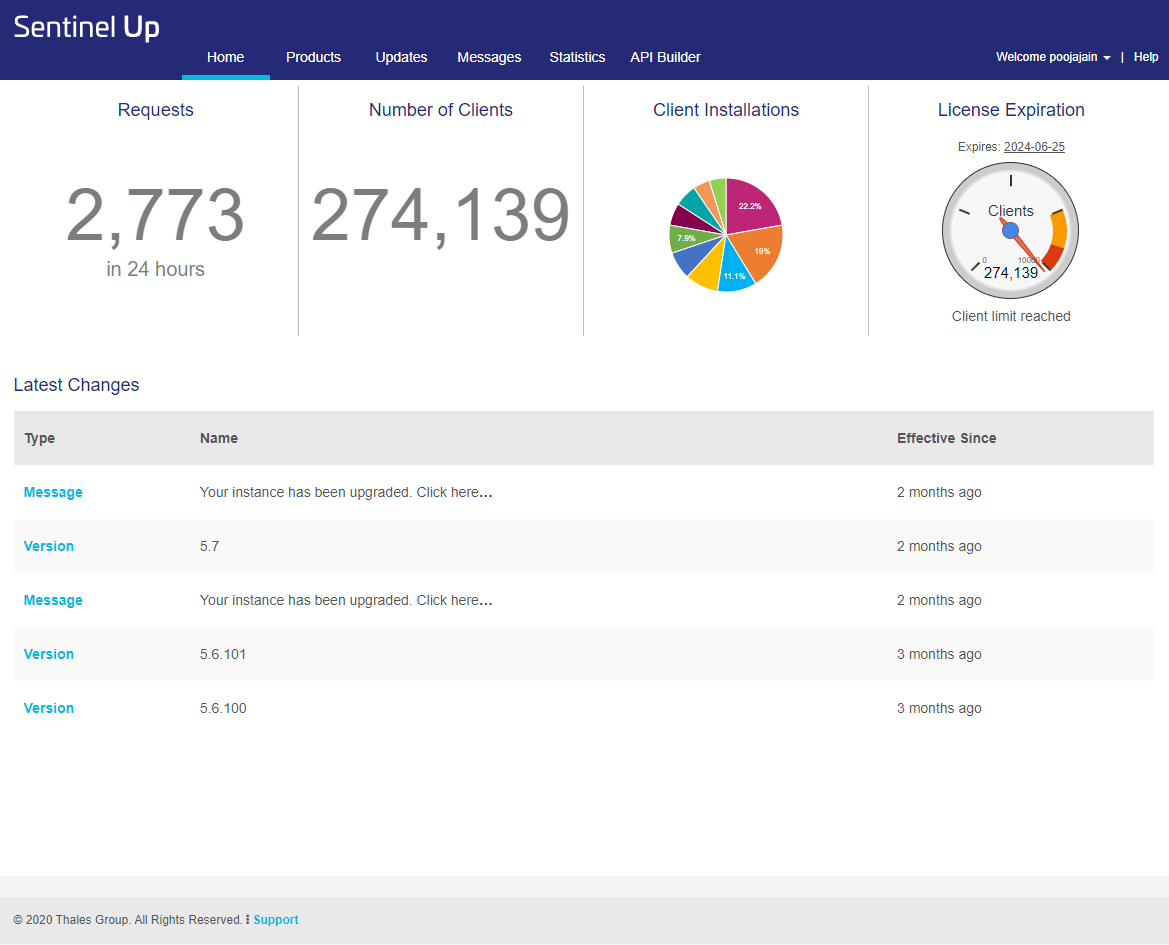Viewport: 1169px width, 945px height.
Task: Switch to the Updates tab
Action: point(401,57)
